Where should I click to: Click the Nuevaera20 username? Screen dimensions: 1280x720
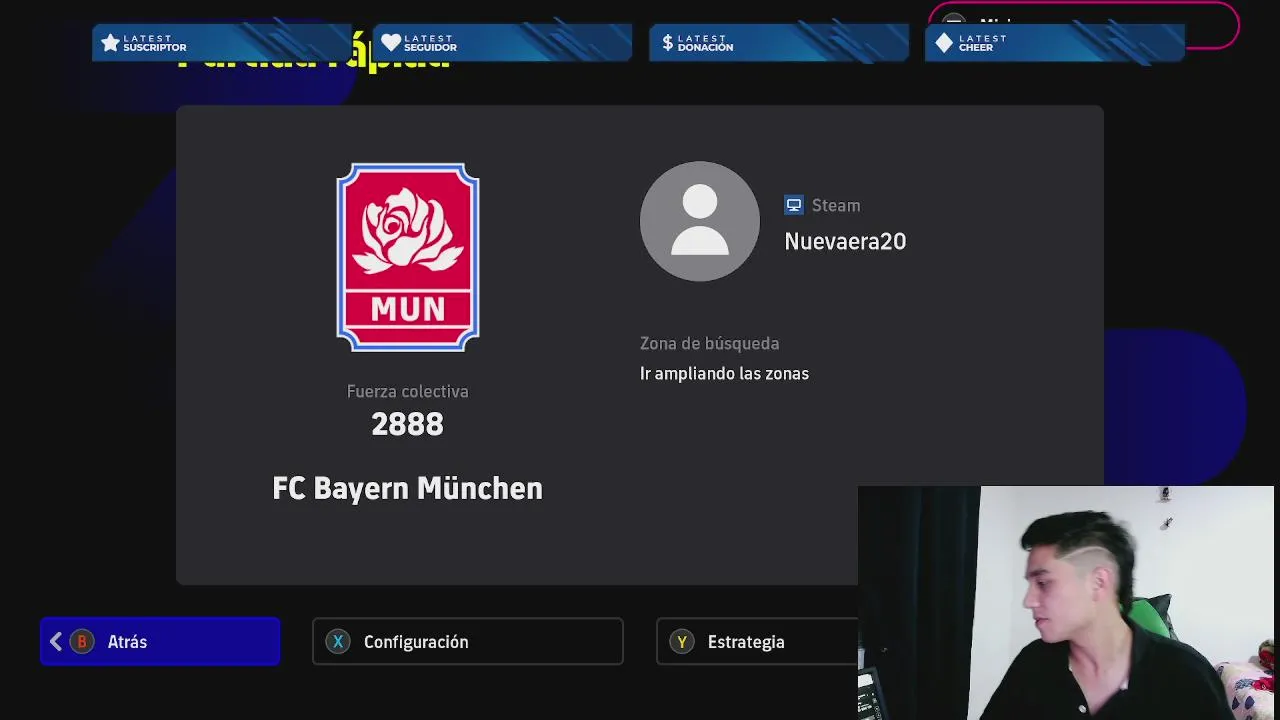(845, 241)
